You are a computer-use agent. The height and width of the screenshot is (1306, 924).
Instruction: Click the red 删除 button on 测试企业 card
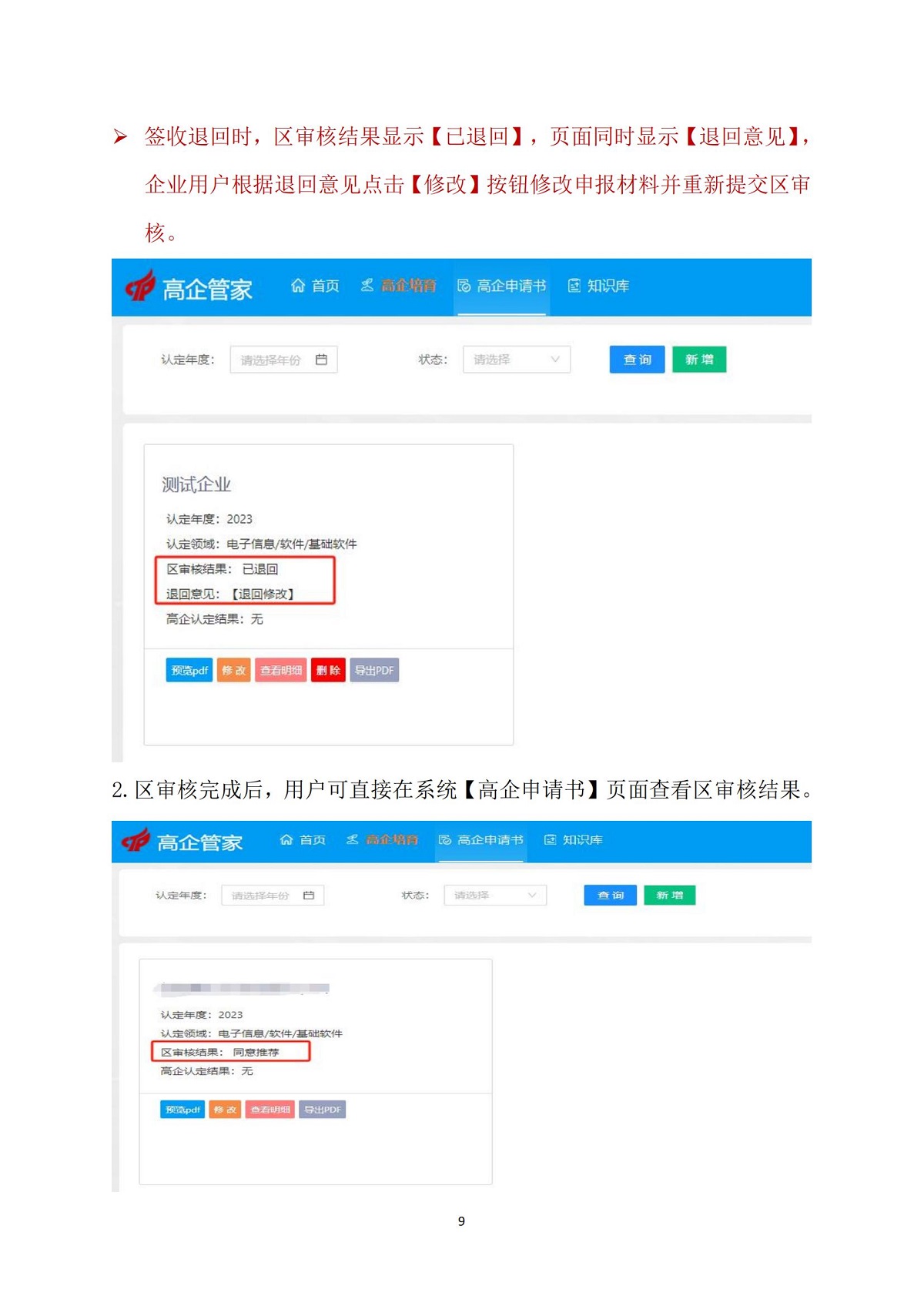[328, 670]
